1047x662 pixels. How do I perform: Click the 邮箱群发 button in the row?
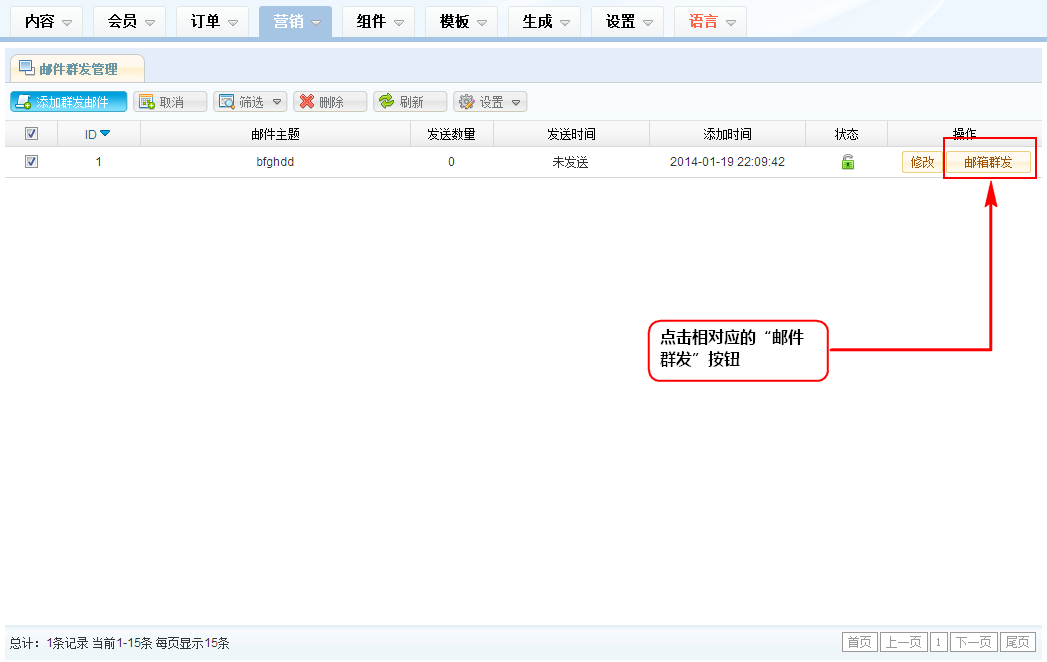click(988, 163)
